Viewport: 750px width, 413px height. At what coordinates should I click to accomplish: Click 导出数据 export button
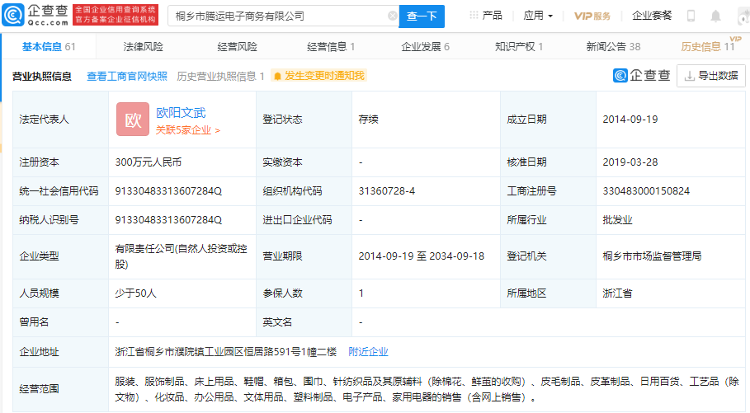click(711, 76)
